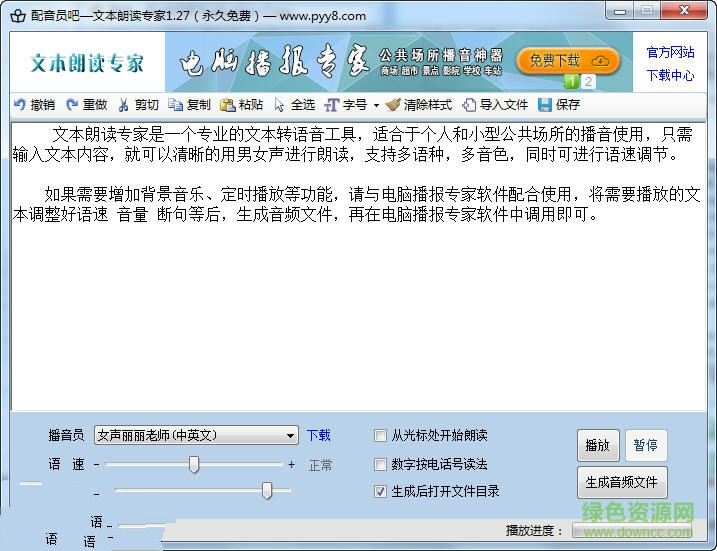Click the Copy (复制) toolbar icon
Image resolution: width=717 pixels, height=551 pixels.
pos(176,105)
